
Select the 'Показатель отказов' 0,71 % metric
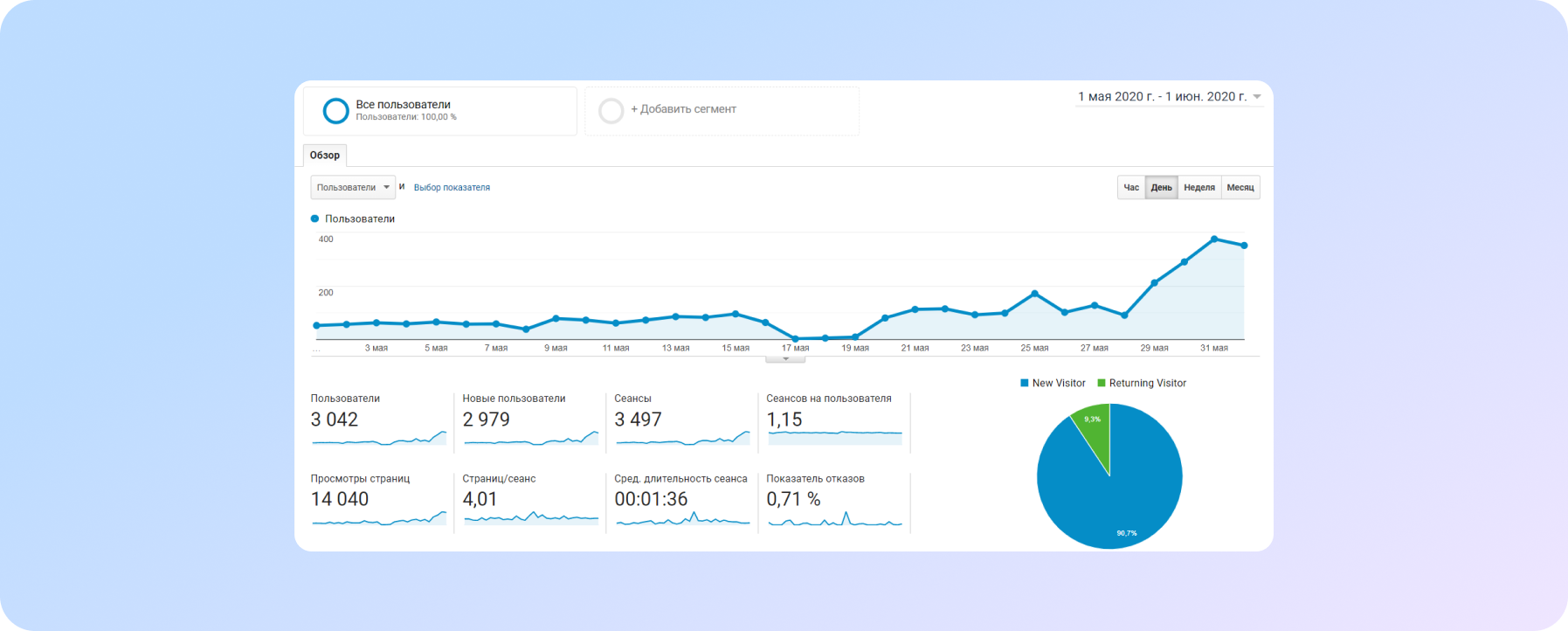[x=834, y=501]
